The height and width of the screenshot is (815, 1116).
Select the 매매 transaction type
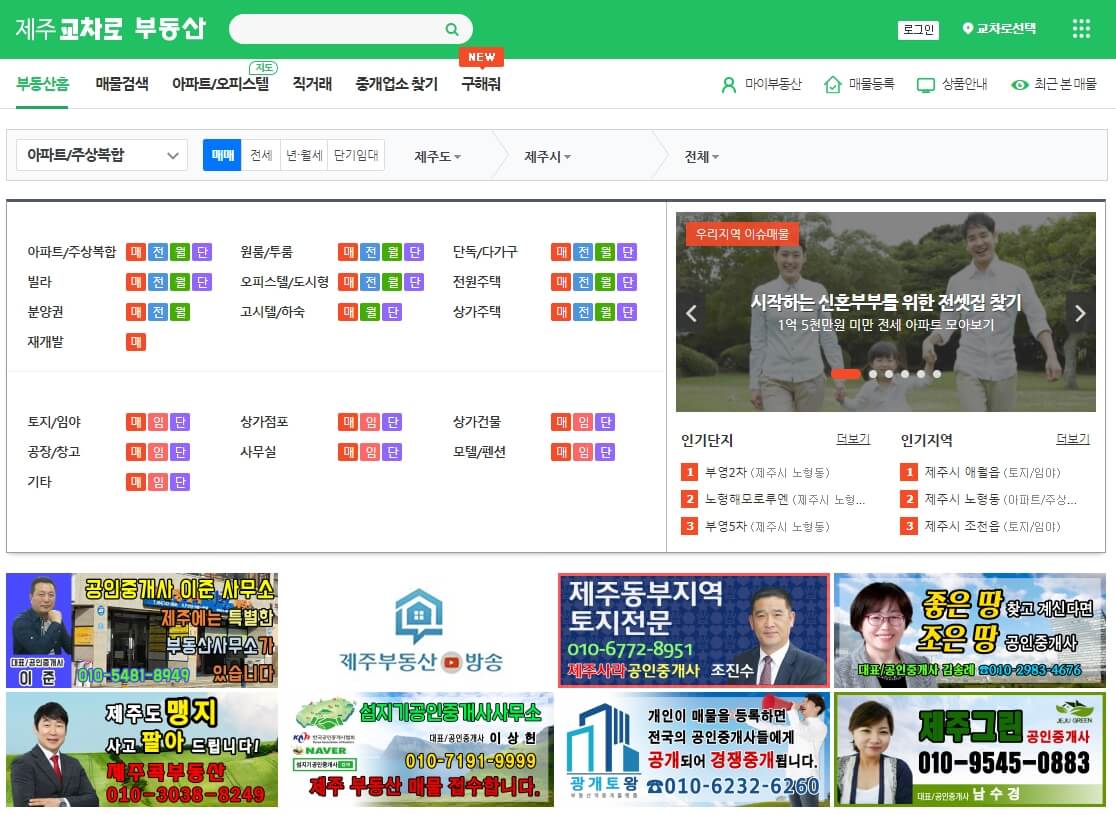tap(222, 155)
